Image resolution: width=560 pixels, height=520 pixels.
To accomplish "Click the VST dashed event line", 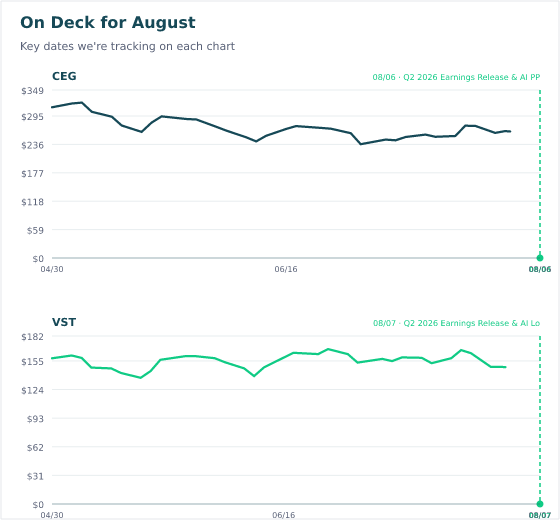I will (x=540, y=419).
